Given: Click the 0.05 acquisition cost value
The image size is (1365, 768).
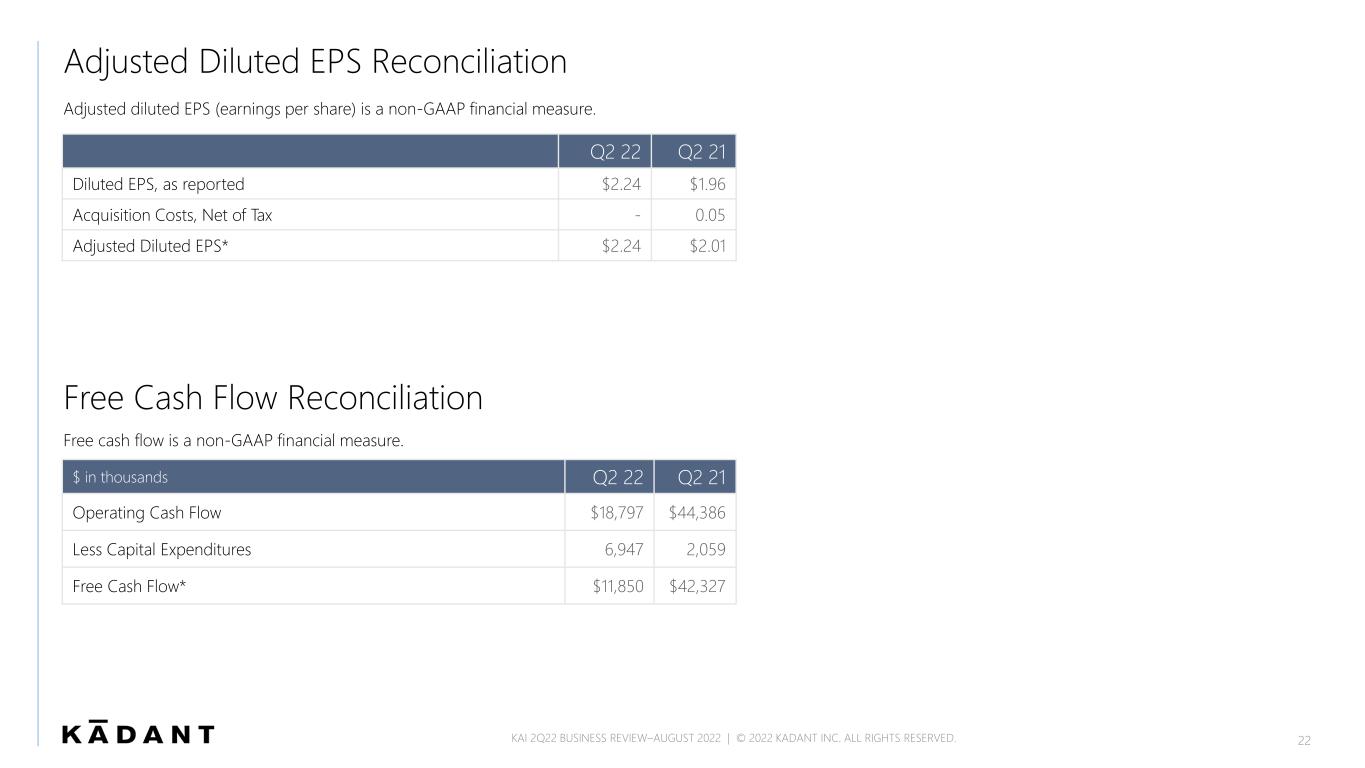Looking at the screenshot, I should 710,215.
